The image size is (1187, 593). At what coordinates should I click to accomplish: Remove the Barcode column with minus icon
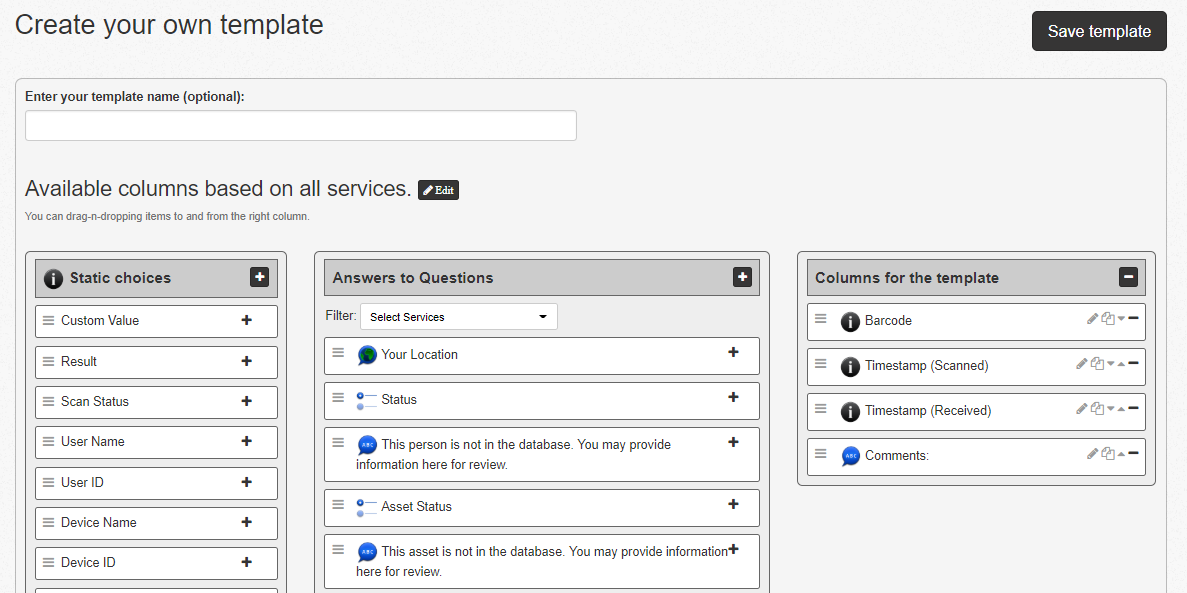click(1133, 318)
